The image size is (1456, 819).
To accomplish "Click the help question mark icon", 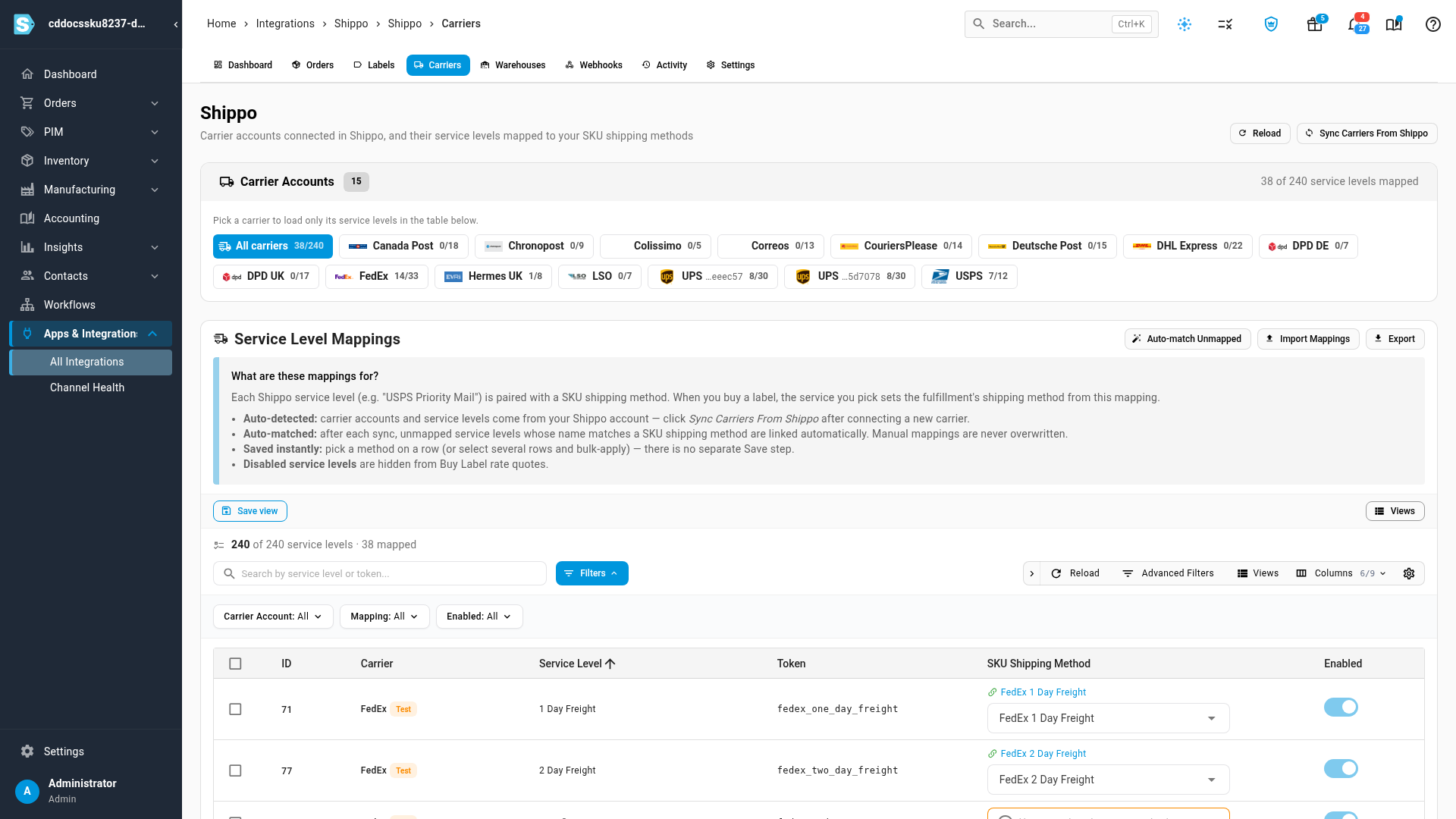I will click(1432, 24).
